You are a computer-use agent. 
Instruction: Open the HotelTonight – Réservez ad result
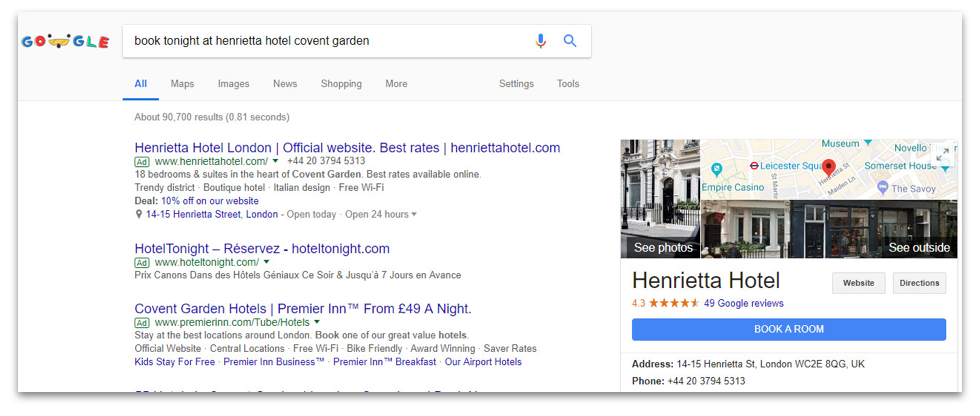tap(262, 249)
